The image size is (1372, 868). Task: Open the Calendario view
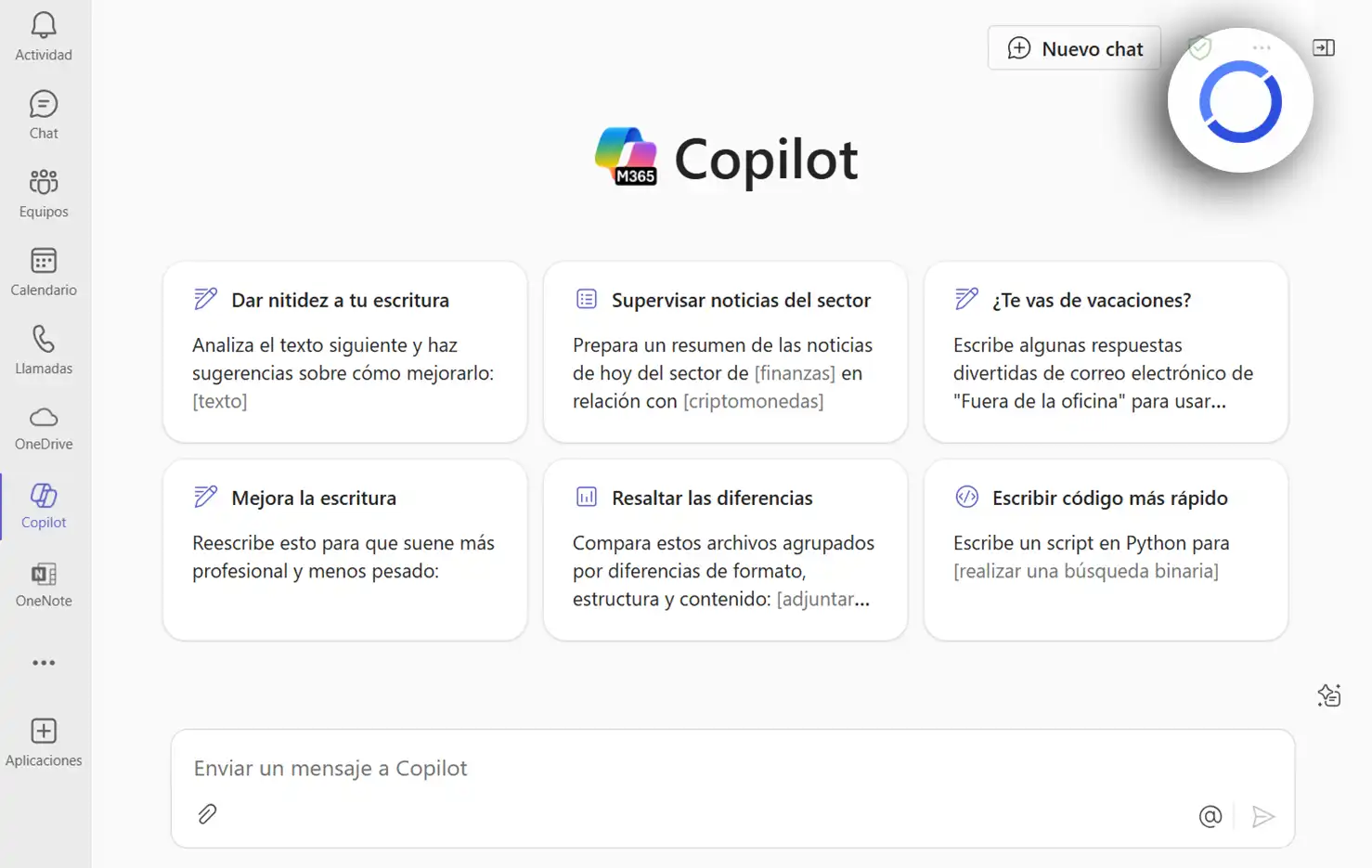[44, 272]
